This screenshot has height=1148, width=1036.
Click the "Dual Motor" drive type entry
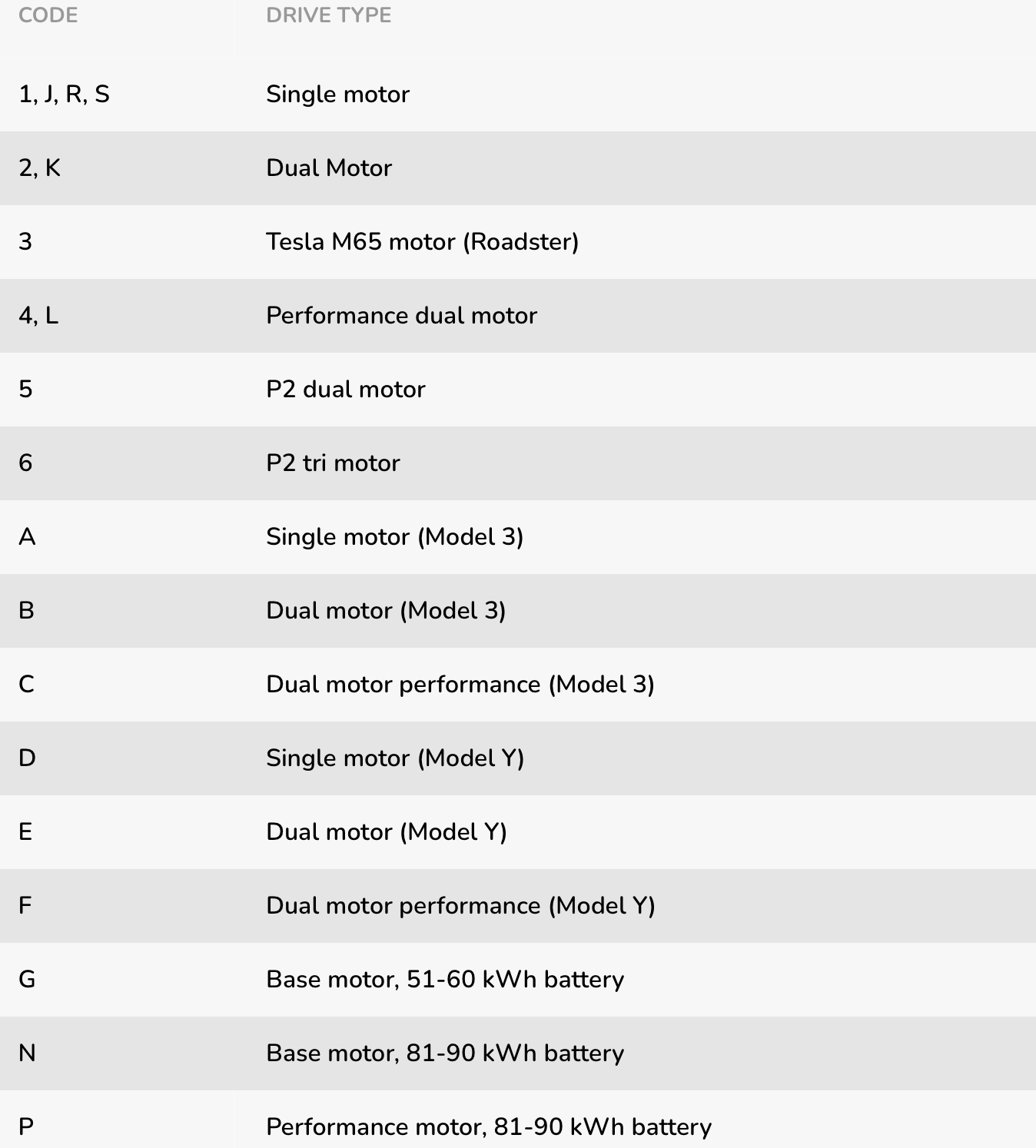pyautogui.click(x=328, y=168)
